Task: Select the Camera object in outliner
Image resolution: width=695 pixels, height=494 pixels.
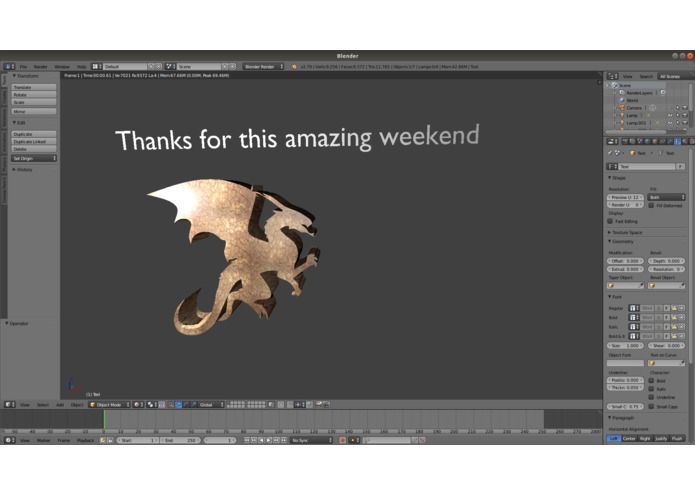Action: pos(634,108)
